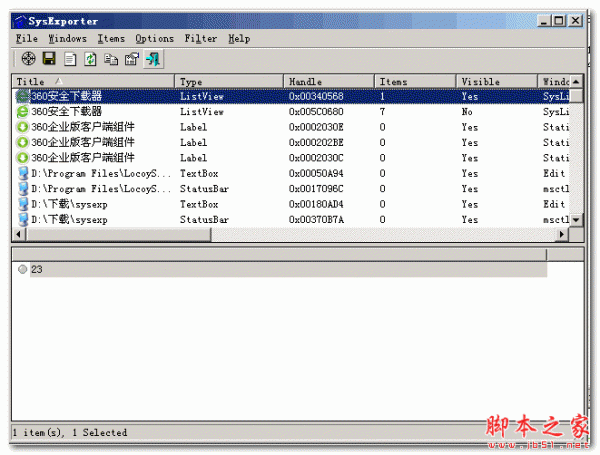Image resolution: width=600 pixels, height=455 pixels.
Task: Click the "No" visible cell
Action: tap(467, 112)
